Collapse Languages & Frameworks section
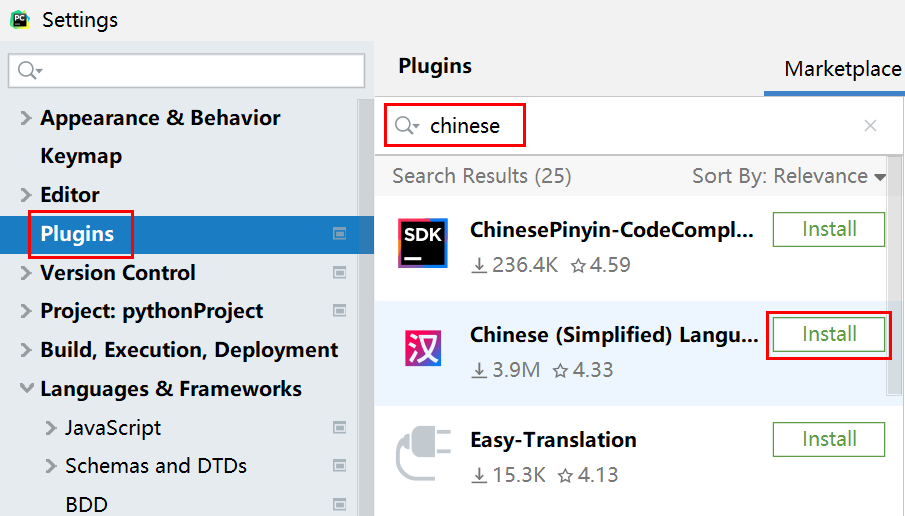Screen dimensions: 905x516 [x=27, y=388]
